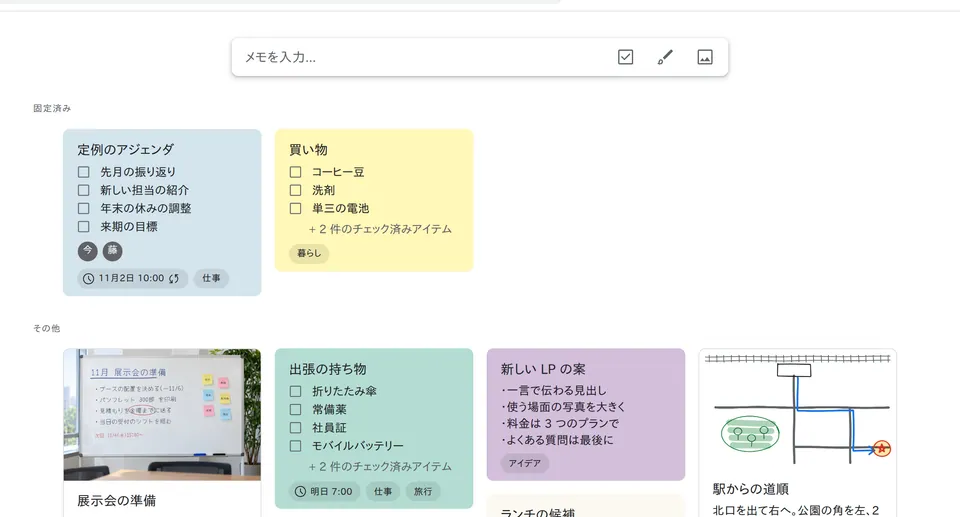Screen dimensions: 960x517
Task: Check off 洗剤 in the shopping list
Action: (x=296, y=191)
